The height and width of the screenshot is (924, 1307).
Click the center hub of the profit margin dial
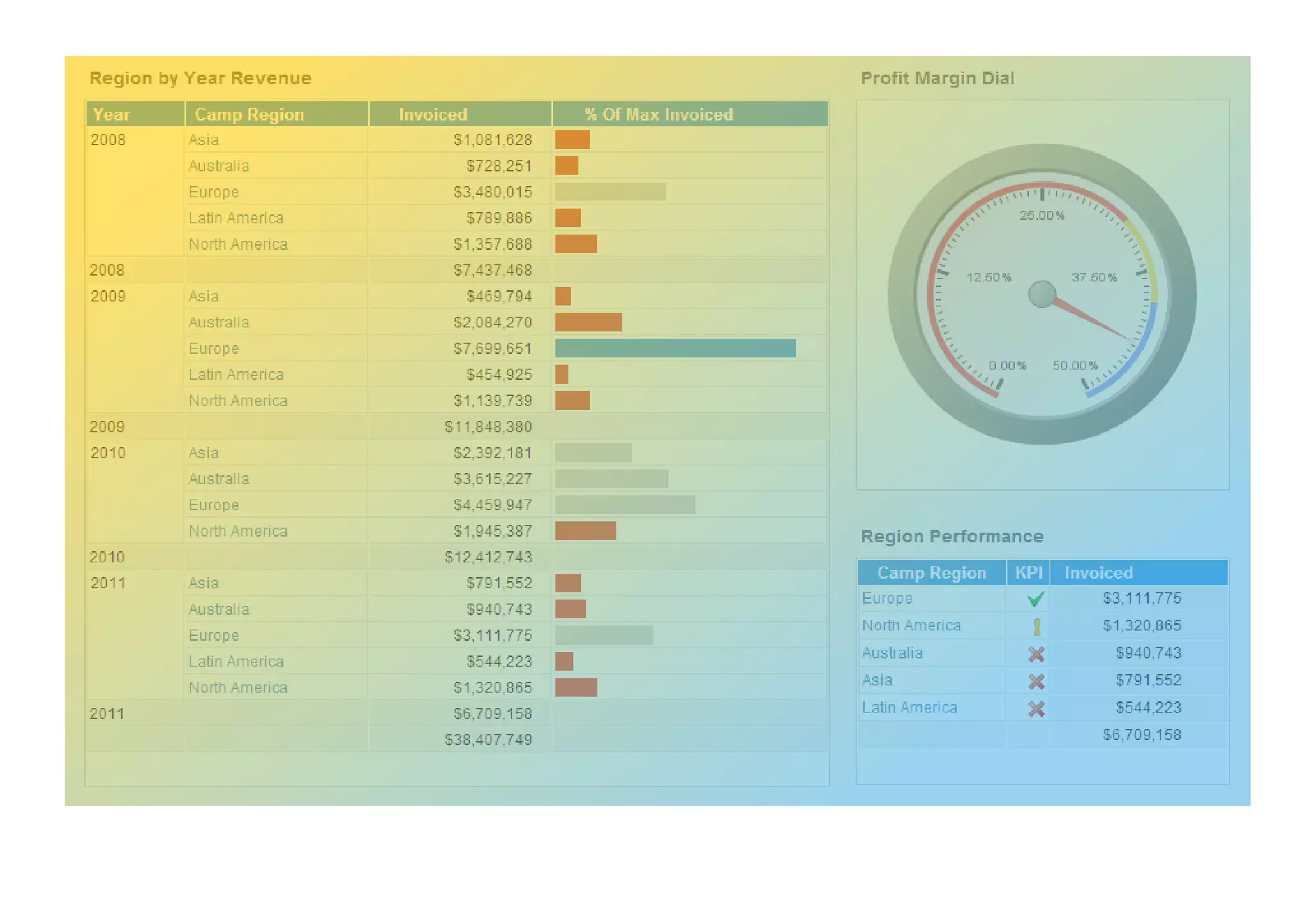click(1042, 294)
